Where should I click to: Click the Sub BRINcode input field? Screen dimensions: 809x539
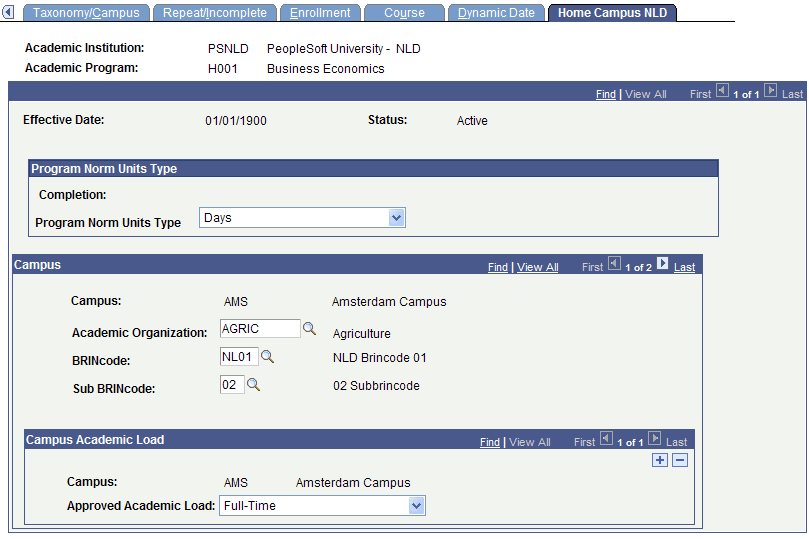232,384
